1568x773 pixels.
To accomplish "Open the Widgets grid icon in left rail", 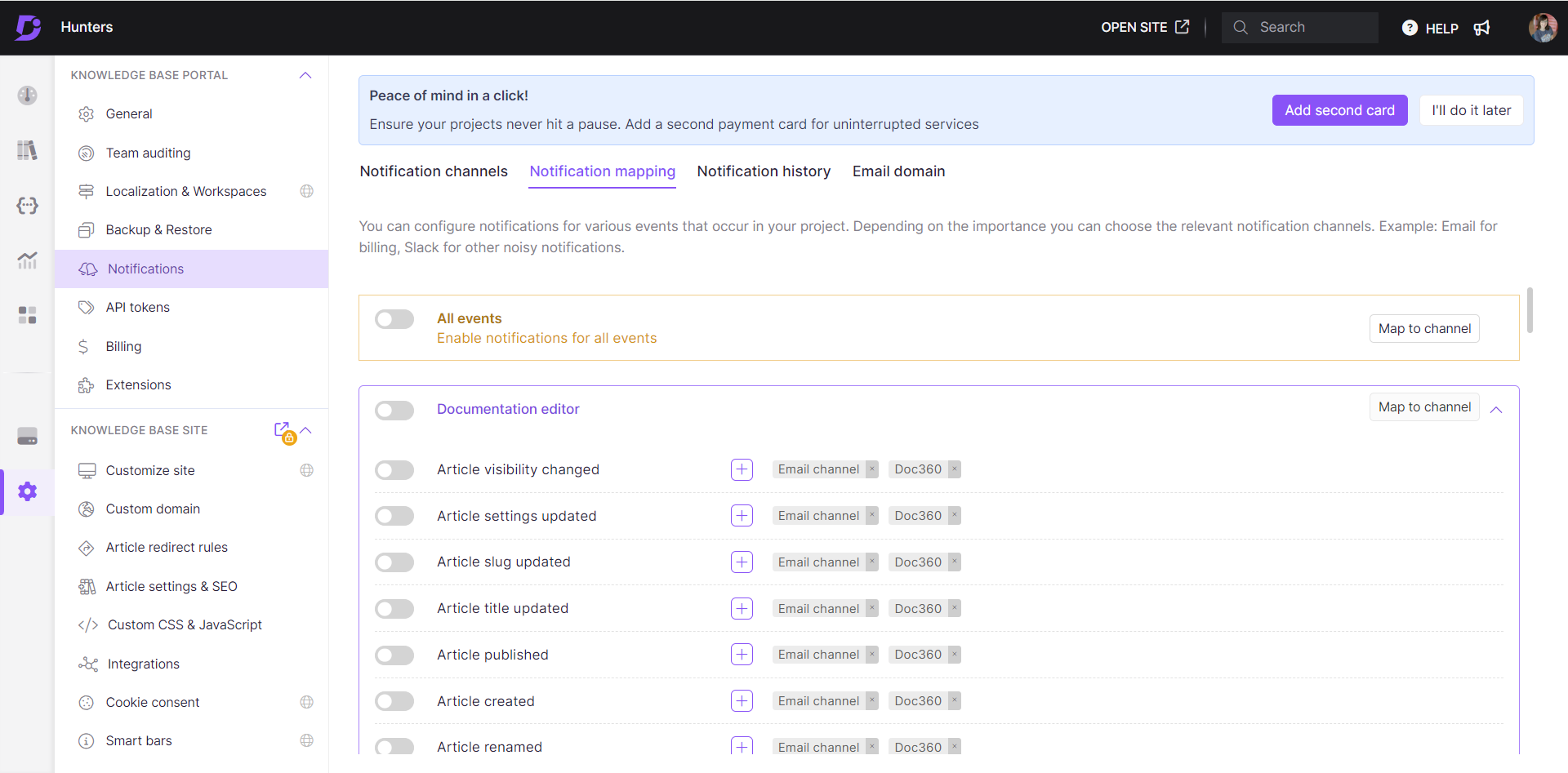I will coord(27,315).
